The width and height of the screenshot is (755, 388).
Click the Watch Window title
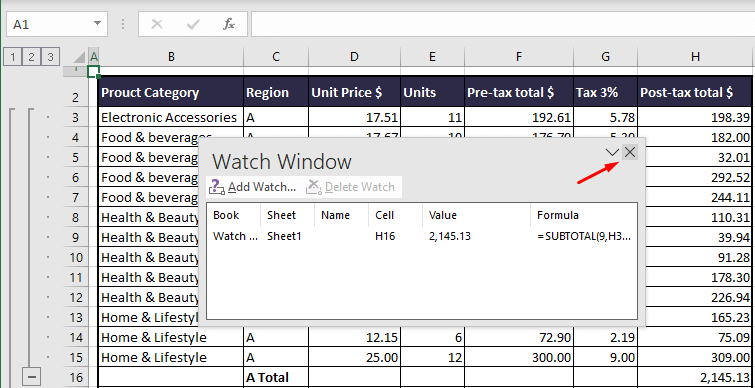click(282, 162)
